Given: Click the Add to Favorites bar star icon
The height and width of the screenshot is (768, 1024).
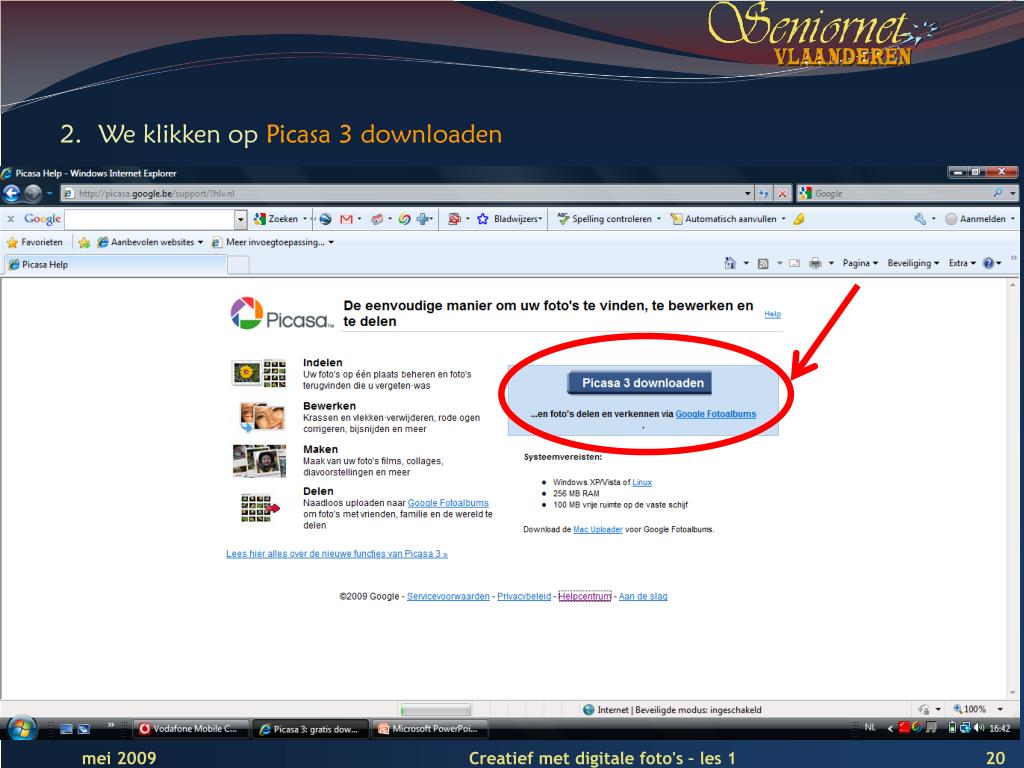Looking at the screenshot, I should 84,242.
